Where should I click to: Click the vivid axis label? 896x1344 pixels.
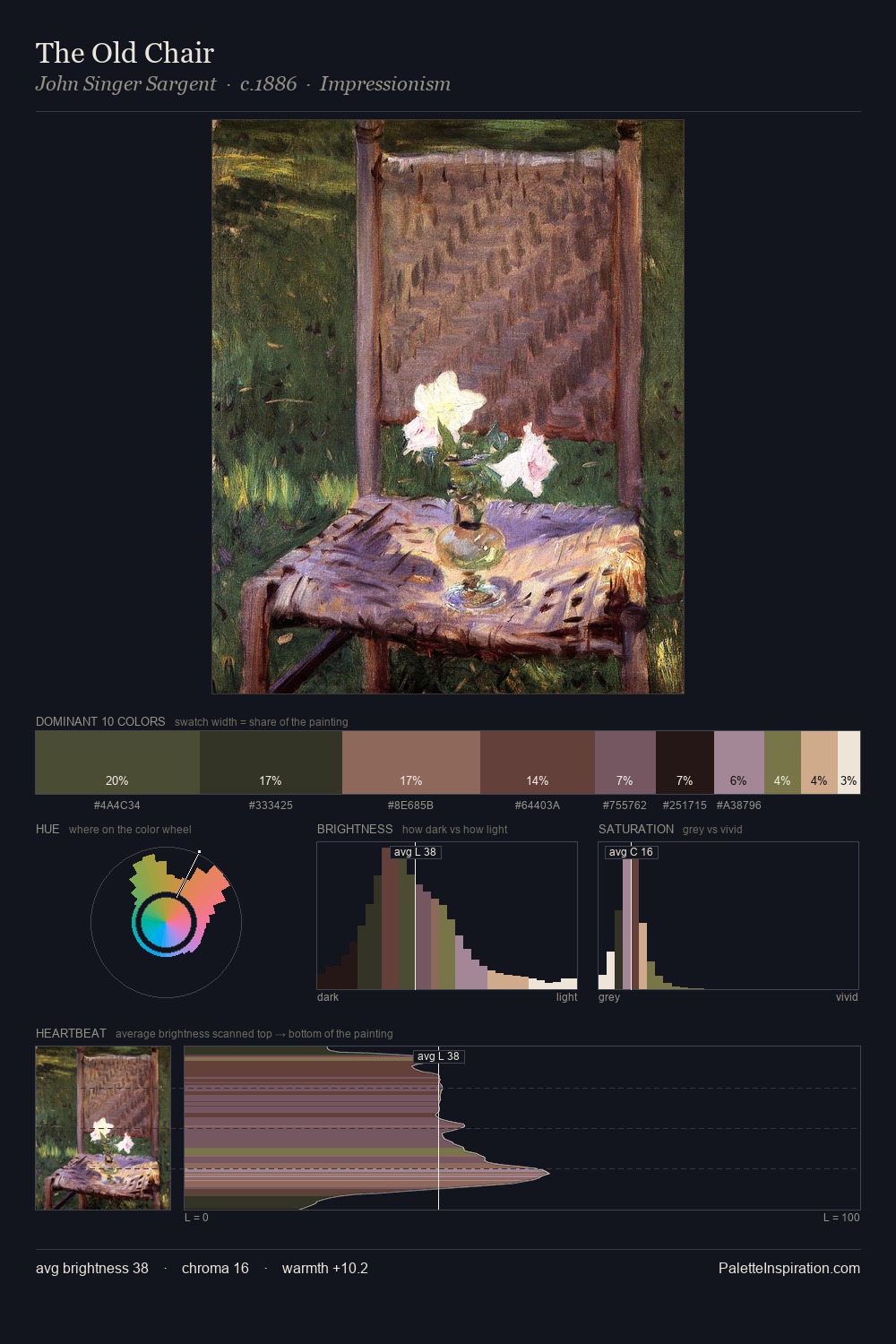pyautogui.click(x=847, y=997)
